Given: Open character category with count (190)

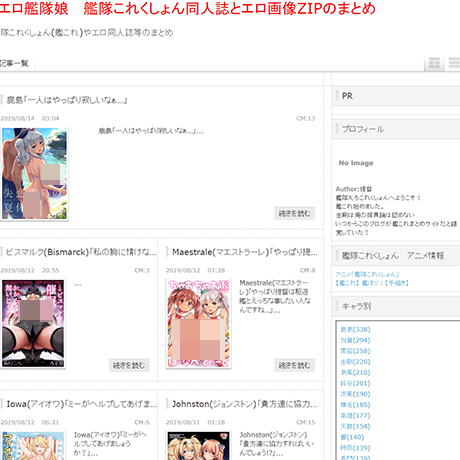Looking at the screenshot, I should (355, 394).
